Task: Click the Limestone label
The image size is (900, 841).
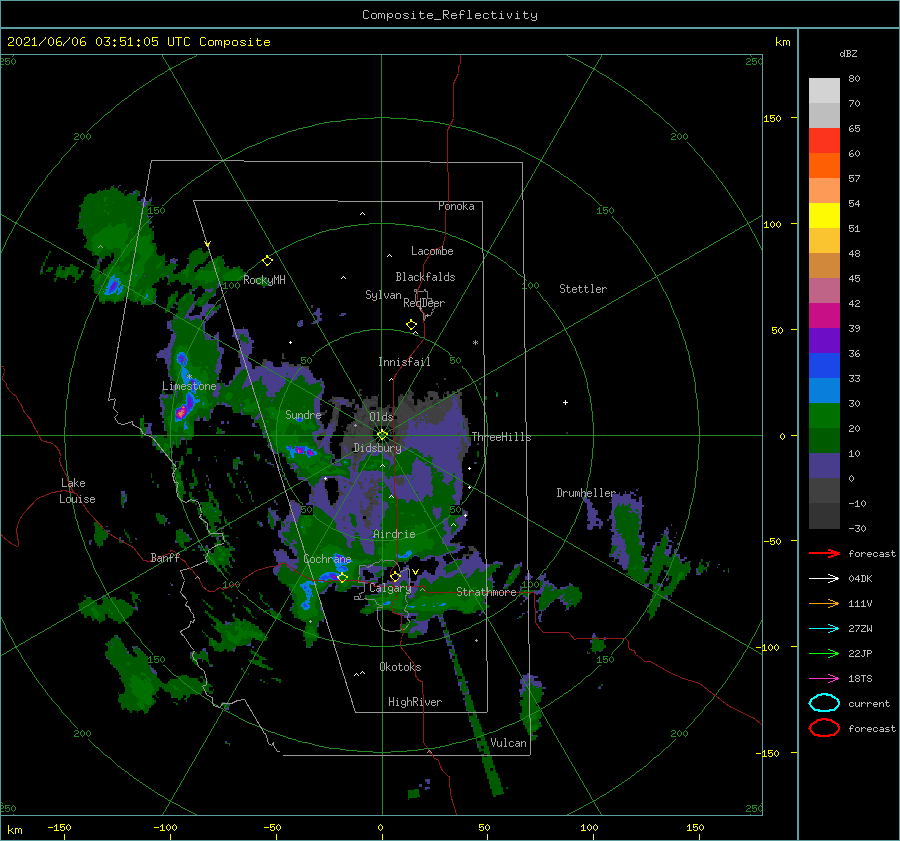Action: [x=189, y=386]
